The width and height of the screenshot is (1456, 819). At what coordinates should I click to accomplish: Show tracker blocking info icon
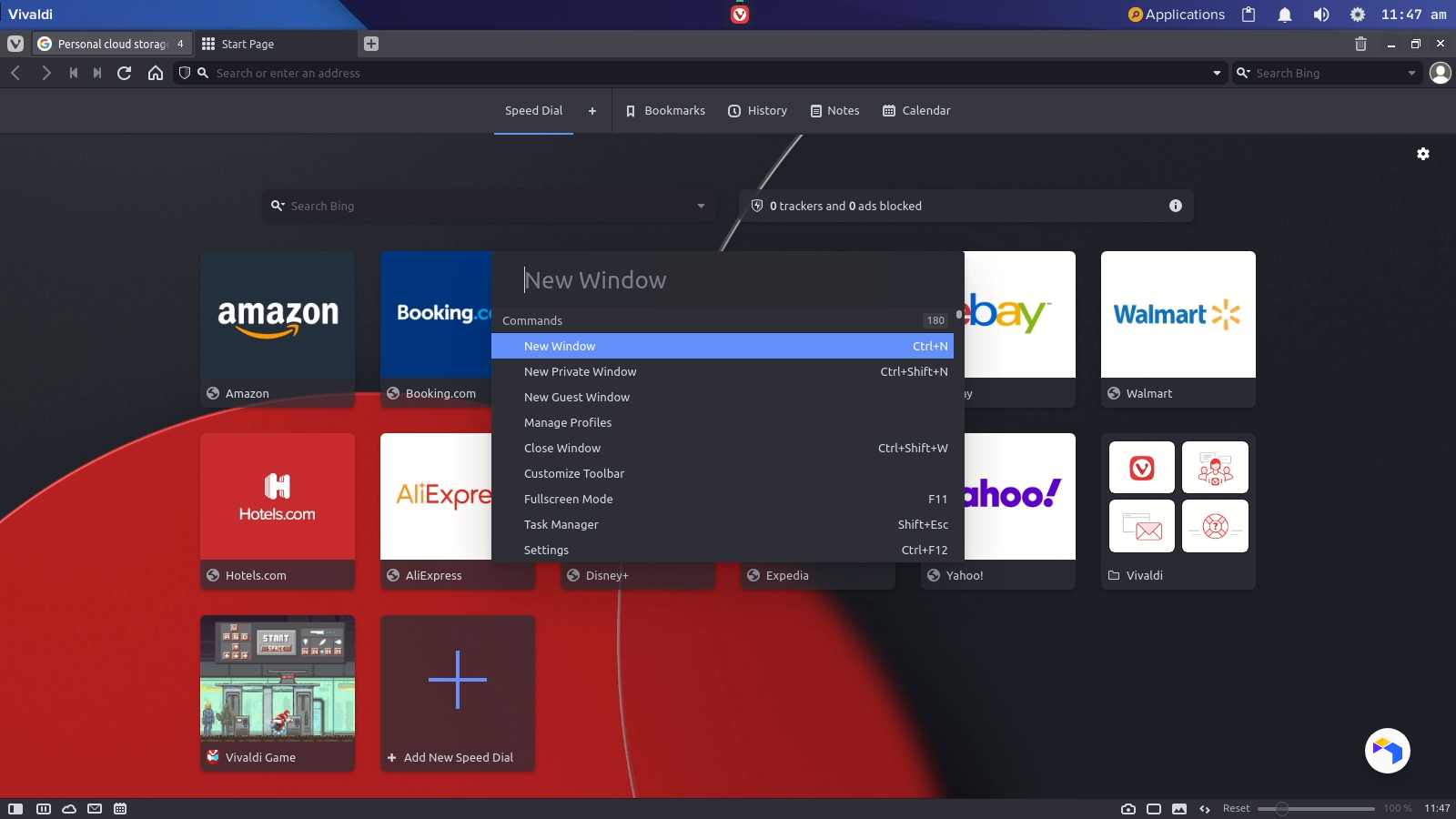point(1176,206)
